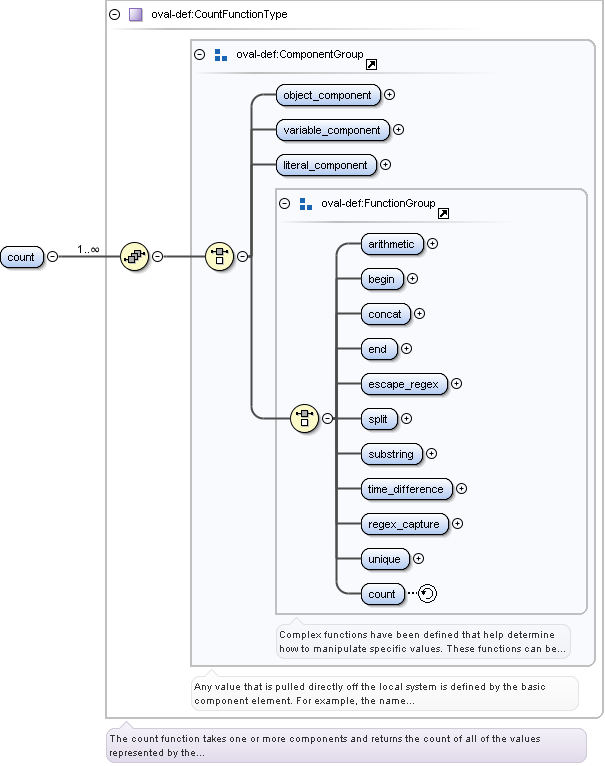
Task: Click the sequence compositor icon next to count
Action: pos(133,256)
